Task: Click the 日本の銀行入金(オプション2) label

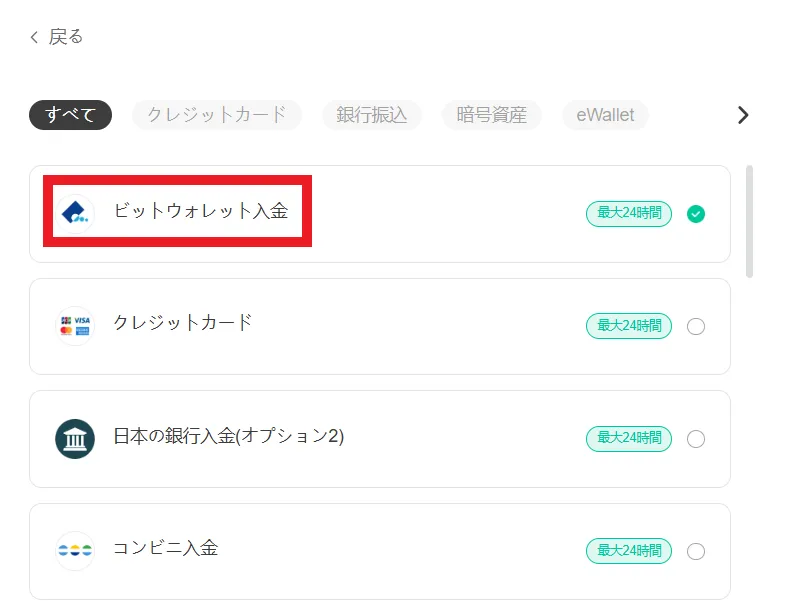Action: point(229,436)
